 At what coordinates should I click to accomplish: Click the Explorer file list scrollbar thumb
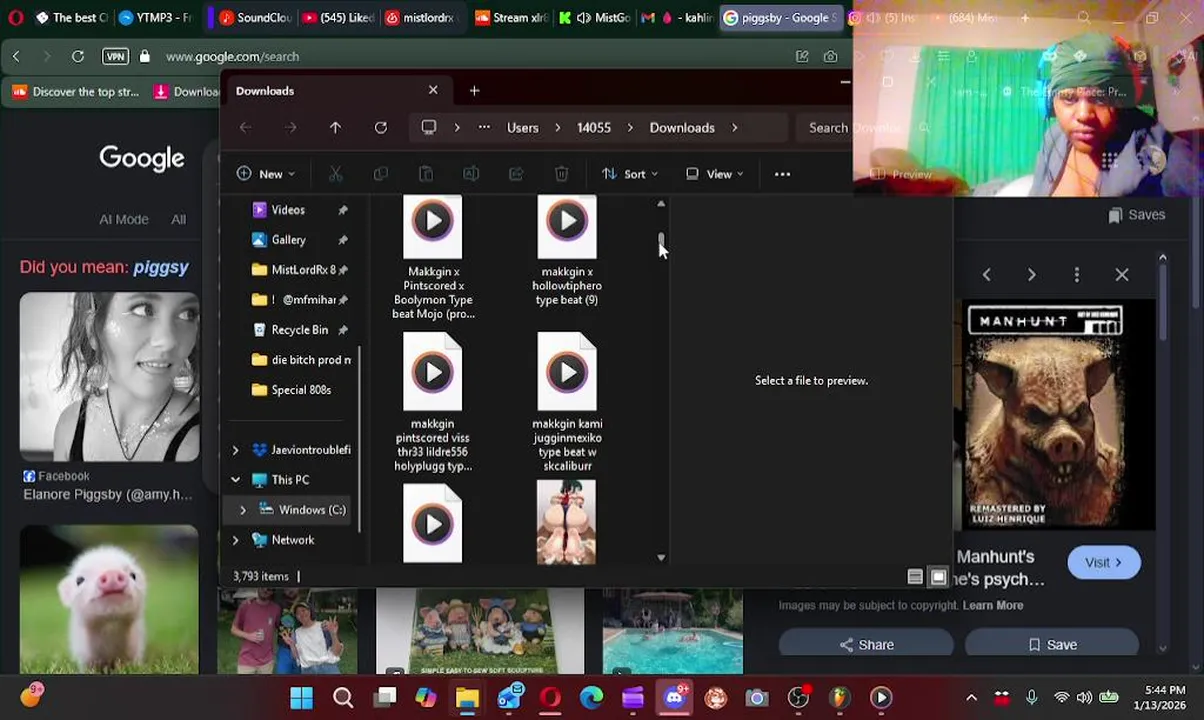(x=661, y=239)
